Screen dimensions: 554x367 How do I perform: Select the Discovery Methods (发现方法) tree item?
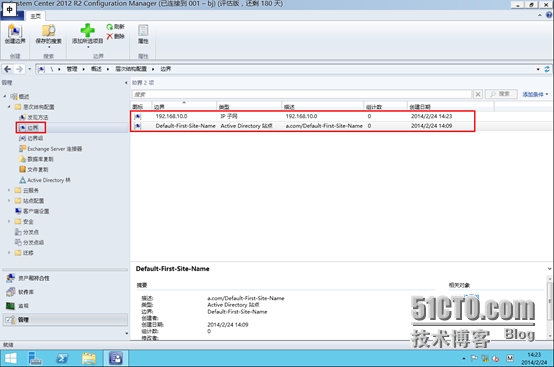pyautogui.click(x=34, y=117)
